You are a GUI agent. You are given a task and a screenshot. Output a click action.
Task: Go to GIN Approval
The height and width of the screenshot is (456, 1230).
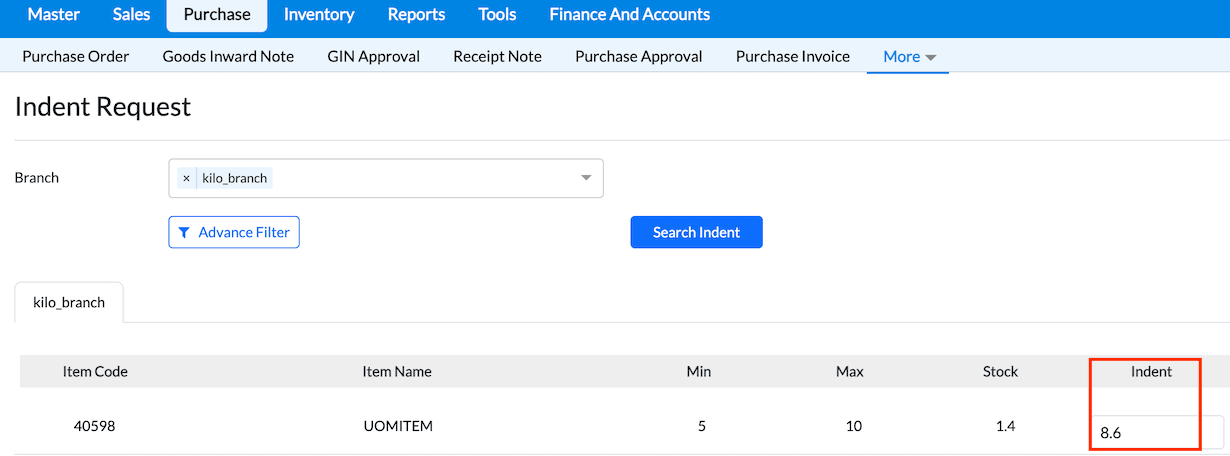[373, 56]
